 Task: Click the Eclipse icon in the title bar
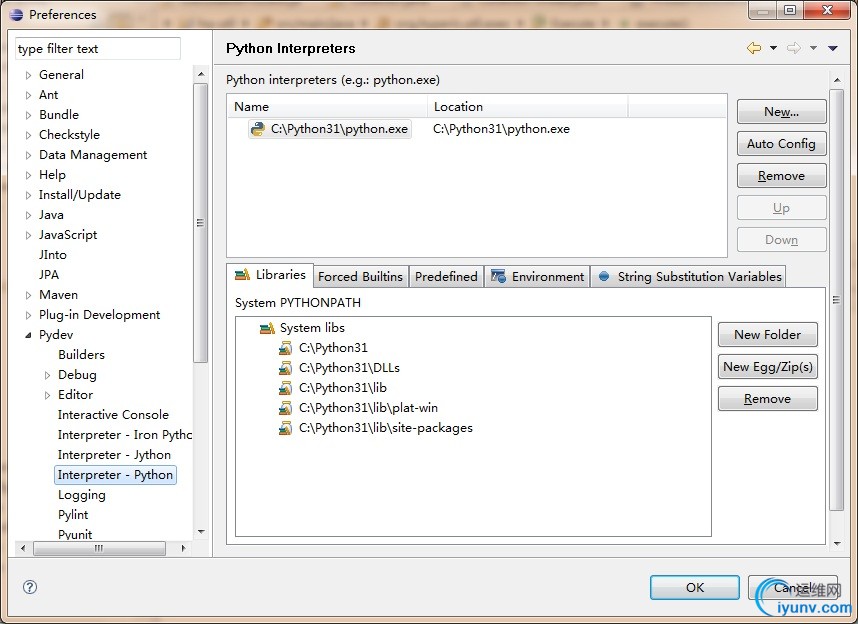coord(16,14)
